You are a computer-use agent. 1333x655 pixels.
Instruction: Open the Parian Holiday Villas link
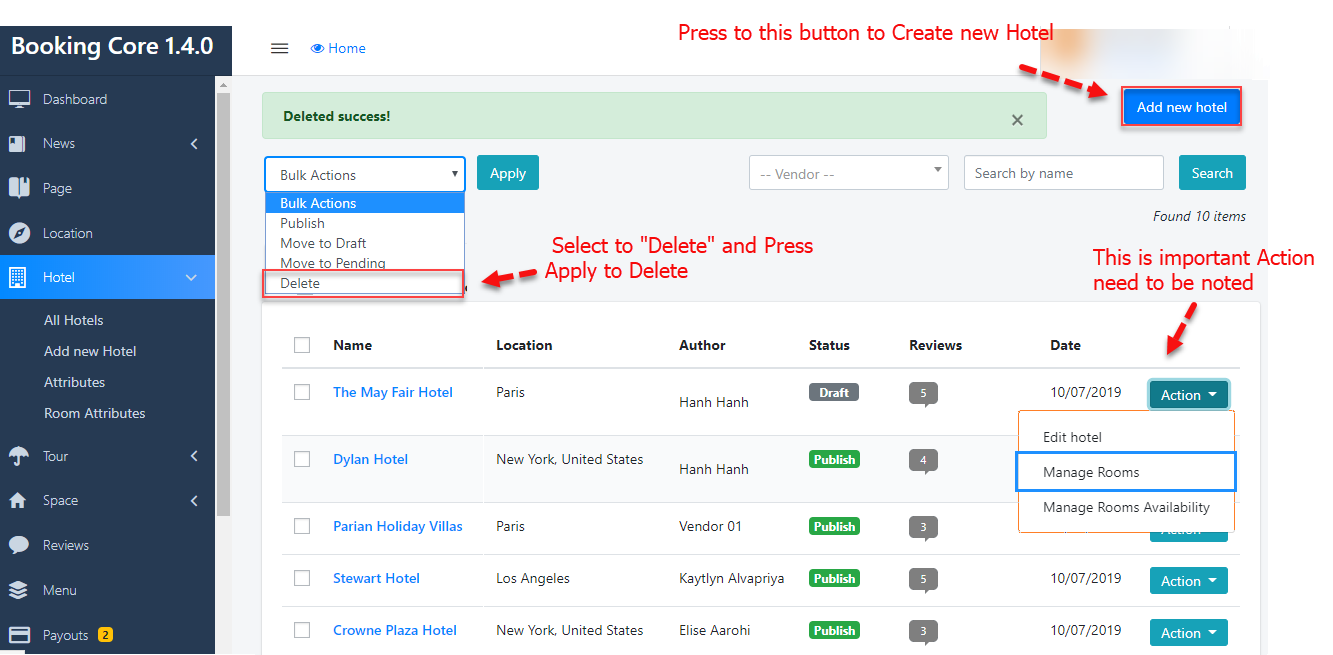tap(397, 526)
